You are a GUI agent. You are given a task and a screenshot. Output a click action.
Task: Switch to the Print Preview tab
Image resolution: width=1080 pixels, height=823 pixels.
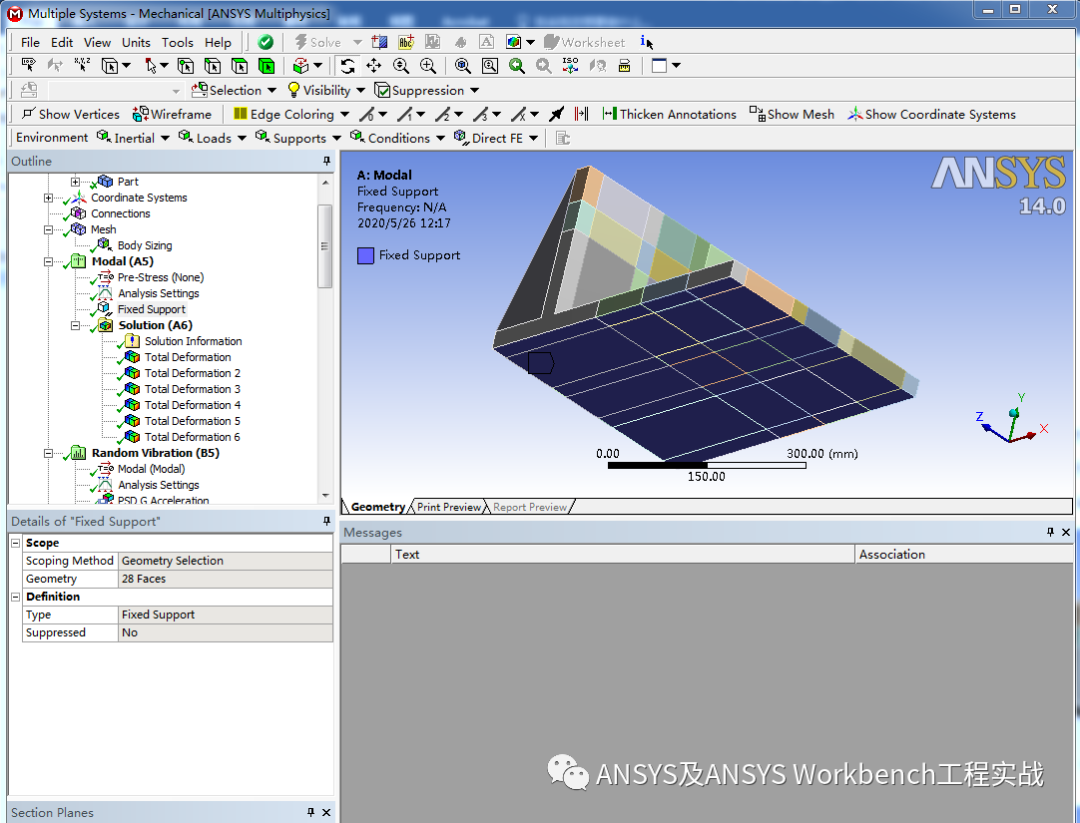448,507
